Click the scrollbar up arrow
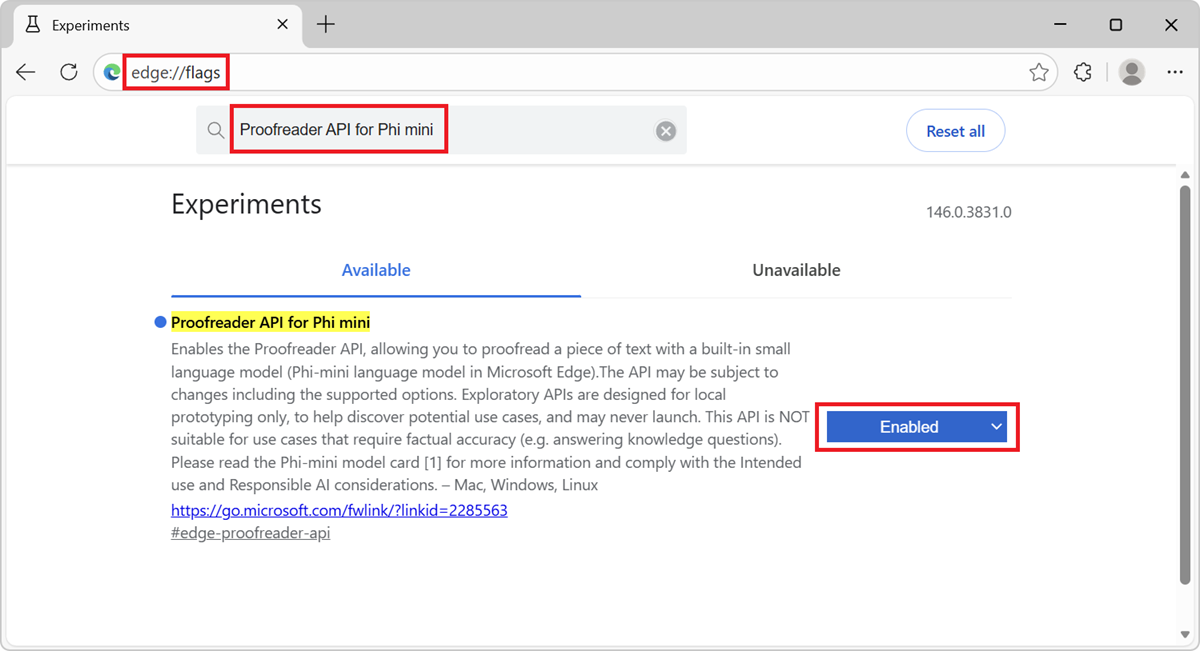 1185,177
